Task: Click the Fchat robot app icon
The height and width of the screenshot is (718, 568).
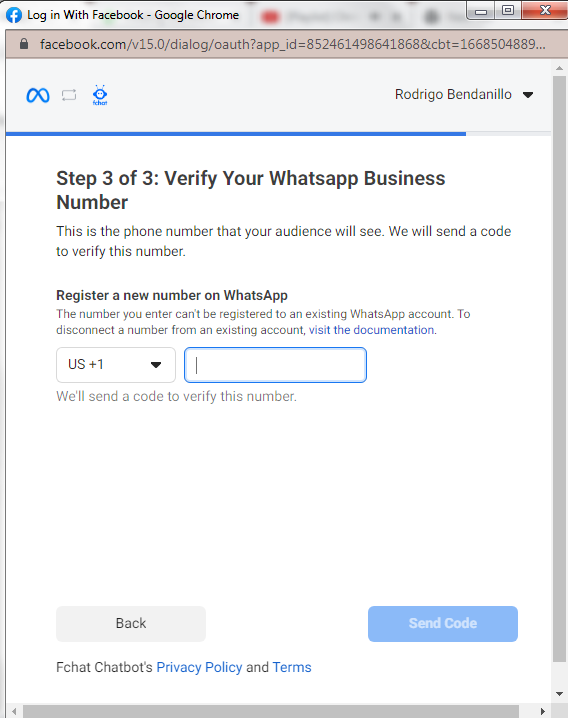Action: [100, 95]
